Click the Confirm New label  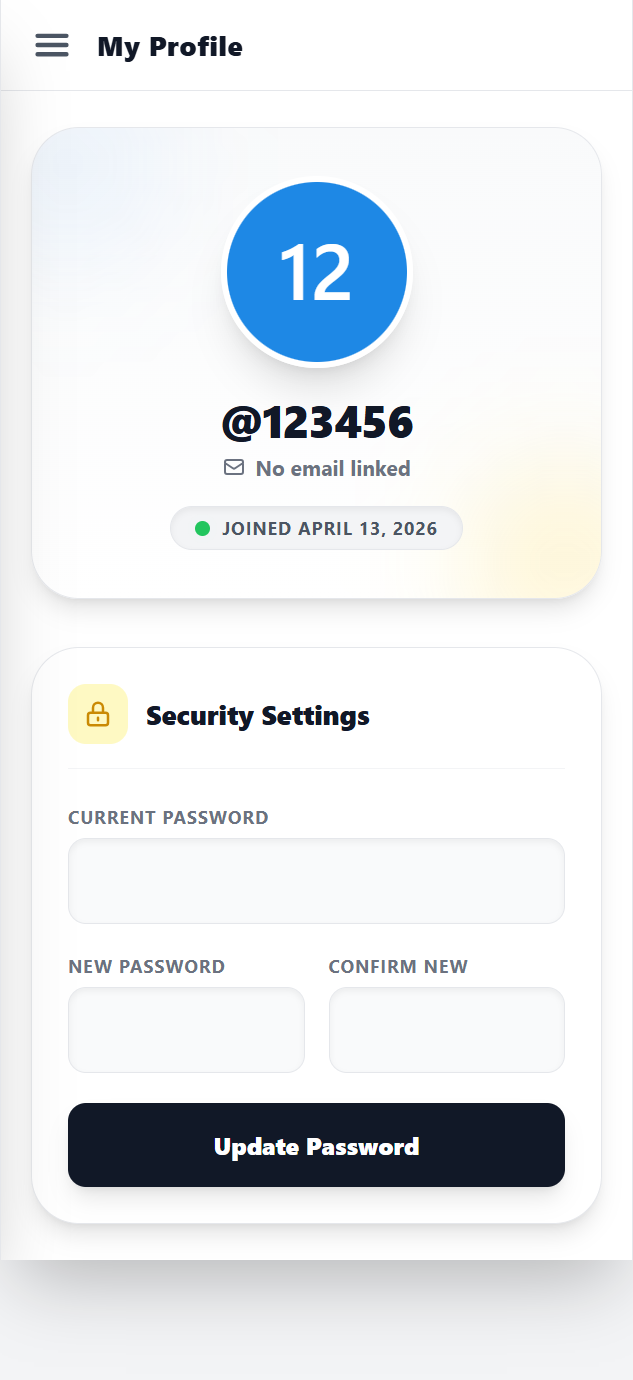click(x=398, y=966)
